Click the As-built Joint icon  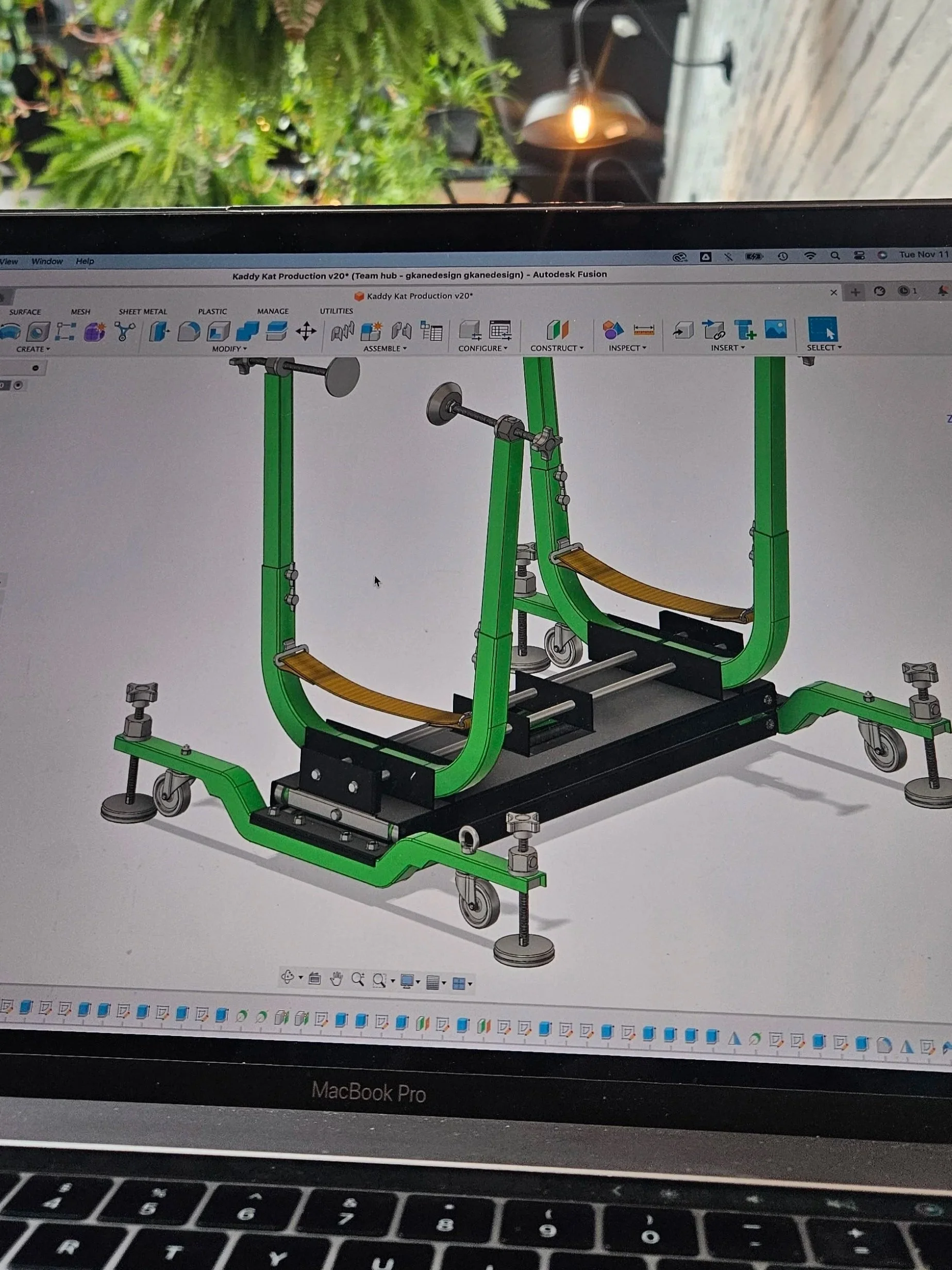(x=402, y=331)
